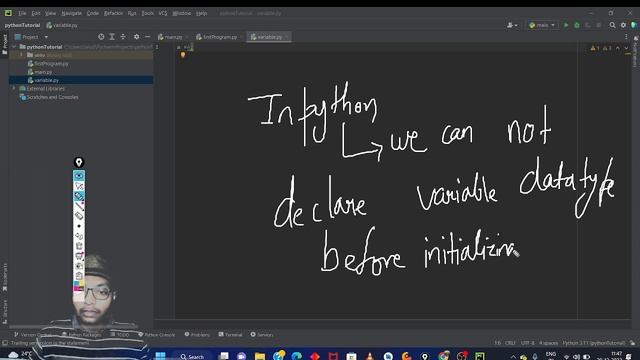640x360 pixels.
Task: Open IDE settings gear icon
Action: [623, 25]
